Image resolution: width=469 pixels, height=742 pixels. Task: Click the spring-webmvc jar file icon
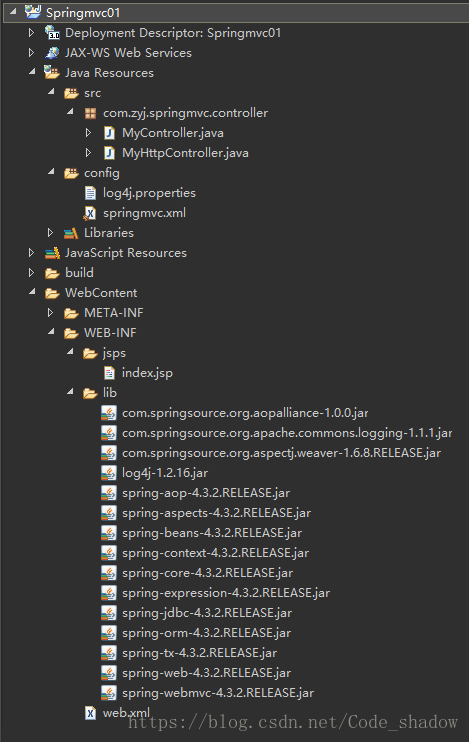pos(109,693)
